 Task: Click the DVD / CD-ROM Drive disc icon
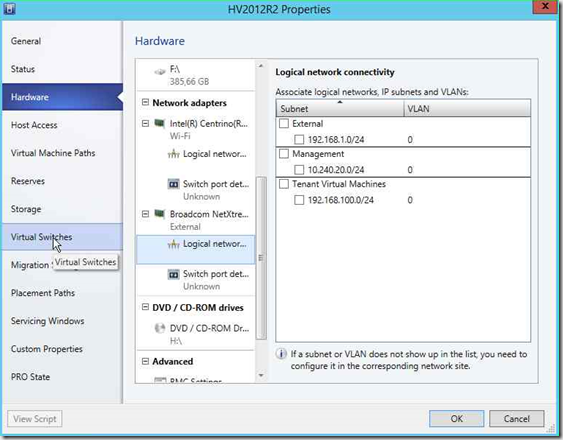159,328
